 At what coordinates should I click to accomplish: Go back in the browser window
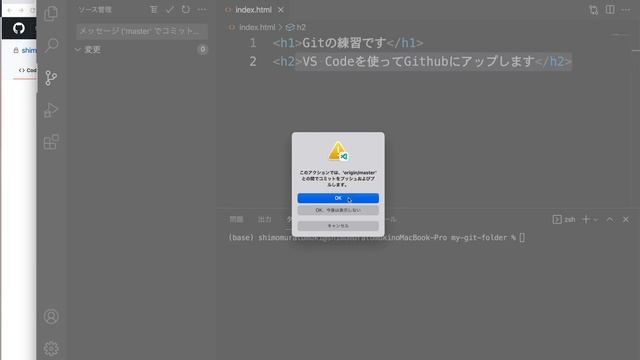tap(10, 10)
